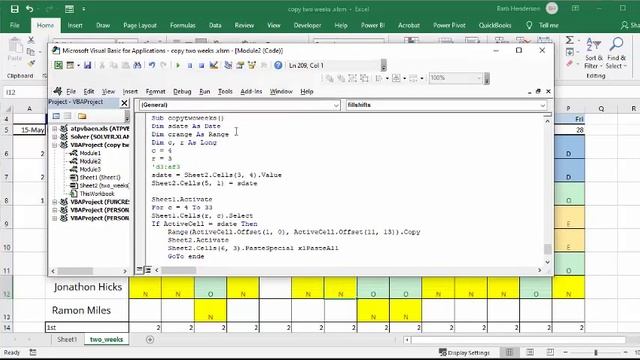This screenshot has width=640, height=360.
Task: Open Display Settings in Excel status bar
Action: pos(464,352)
